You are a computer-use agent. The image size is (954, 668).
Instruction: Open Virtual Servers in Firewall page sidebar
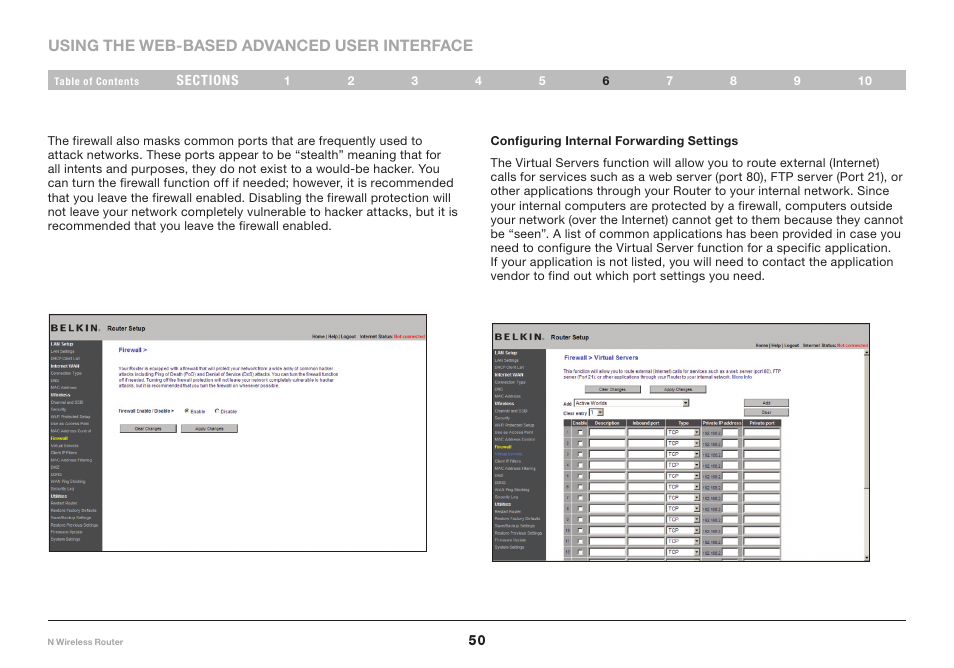(64, 445)
